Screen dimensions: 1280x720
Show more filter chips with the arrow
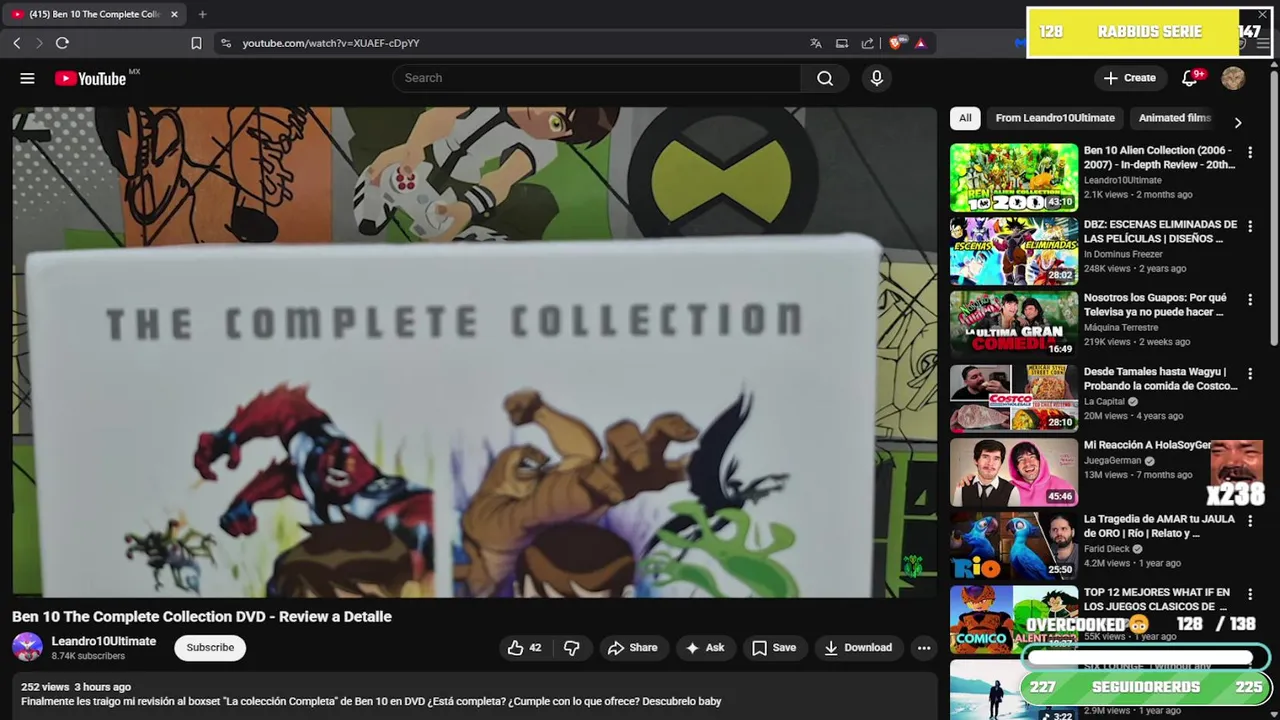(x=1238, y=122)
